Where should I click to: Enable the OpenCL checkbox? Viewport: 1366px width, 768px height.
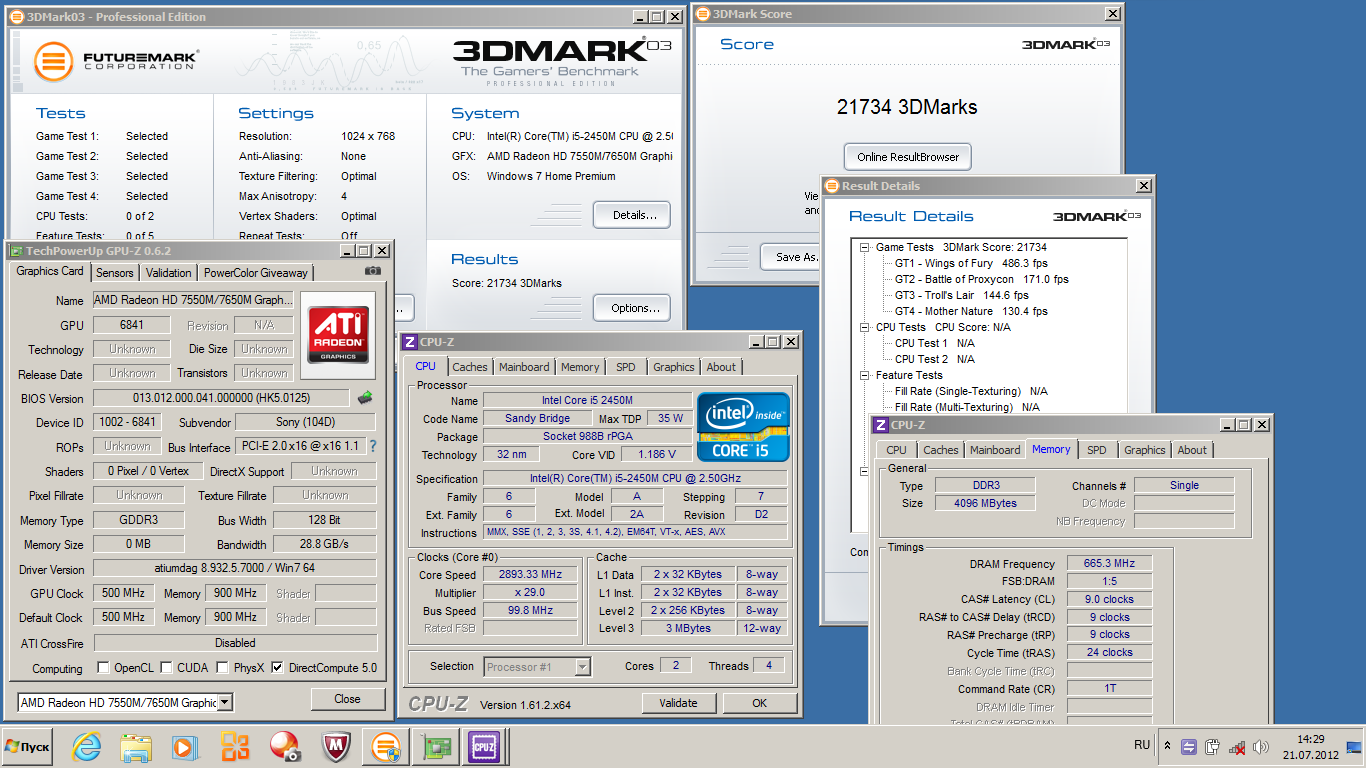tap(103, 668)
